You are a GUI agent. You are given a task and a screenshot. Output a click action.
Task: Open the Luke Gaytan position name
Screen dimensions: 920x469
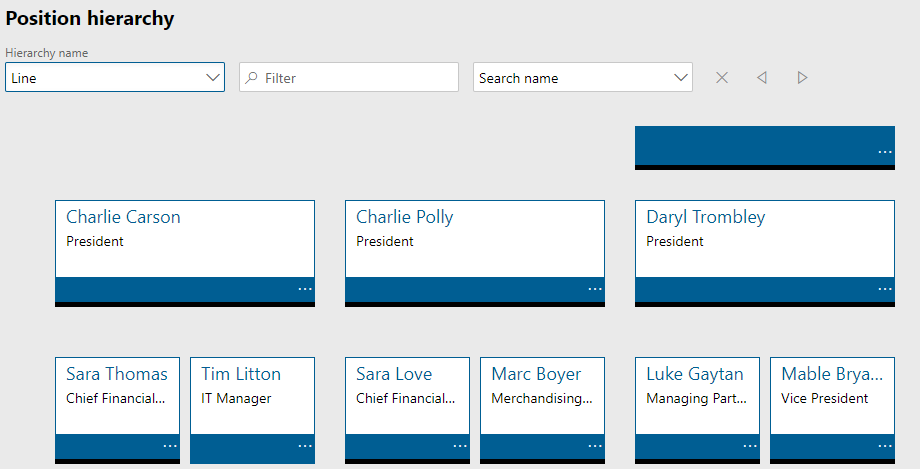[x=695, y=374]
